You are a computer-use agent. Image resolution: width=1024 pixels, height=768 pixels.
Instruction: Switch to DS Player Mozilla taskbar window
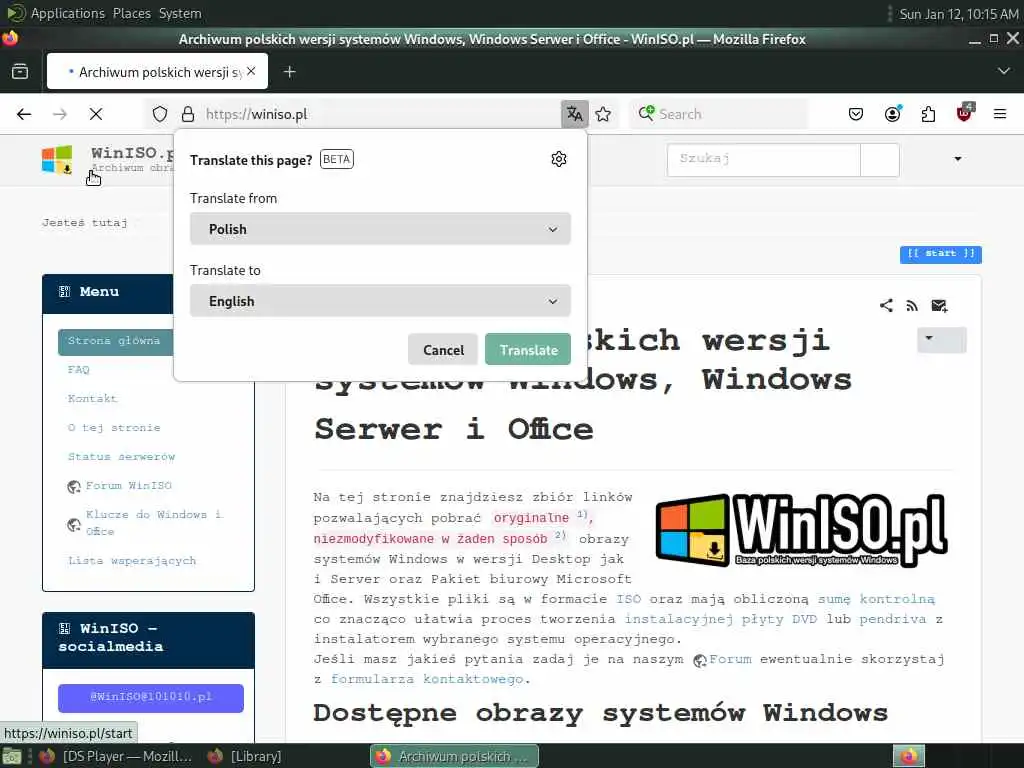coord(118,756)
